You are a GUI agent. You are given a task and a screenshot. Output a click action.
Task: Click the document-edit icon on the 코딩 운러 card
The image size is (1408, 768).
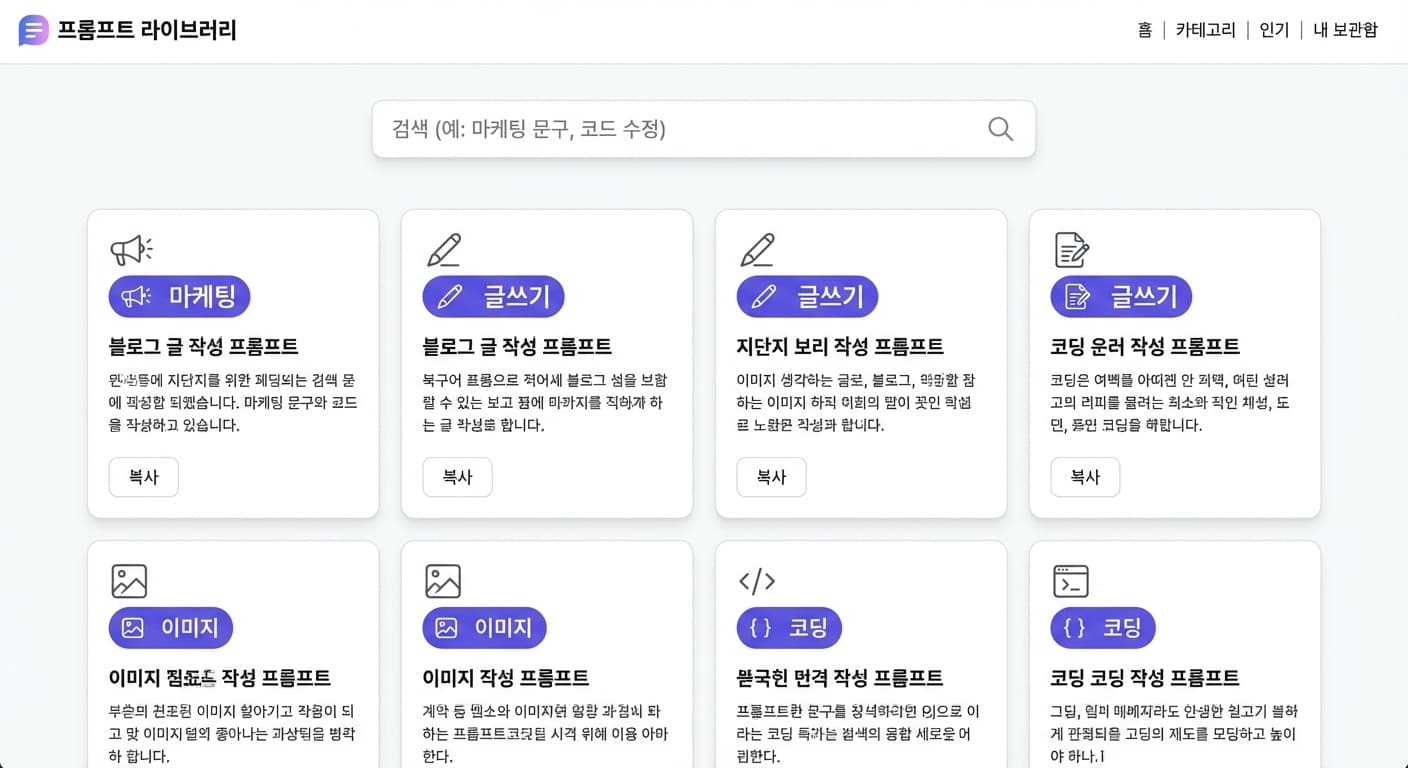pyautogui.click(x=1072, y=249)
